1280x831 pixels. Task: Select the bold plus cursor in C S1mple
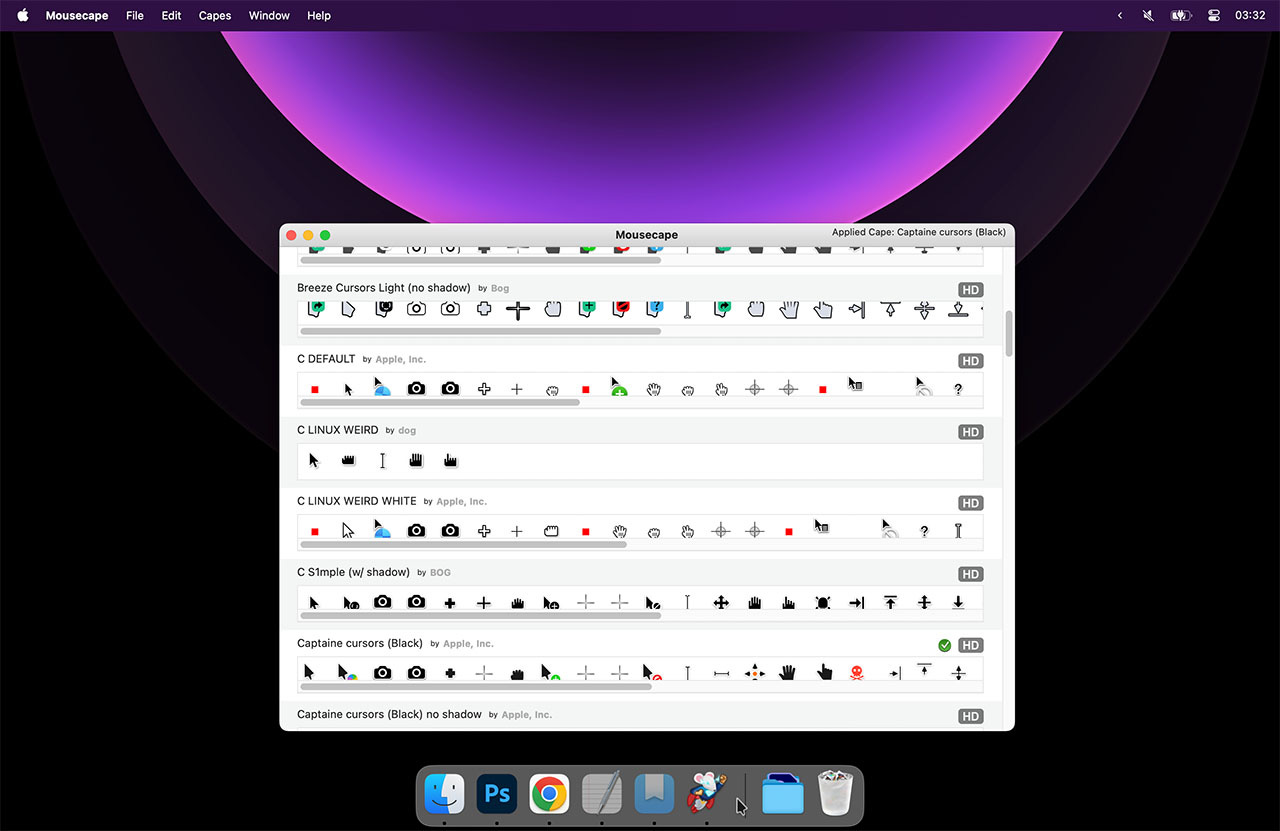pos(450,603)
